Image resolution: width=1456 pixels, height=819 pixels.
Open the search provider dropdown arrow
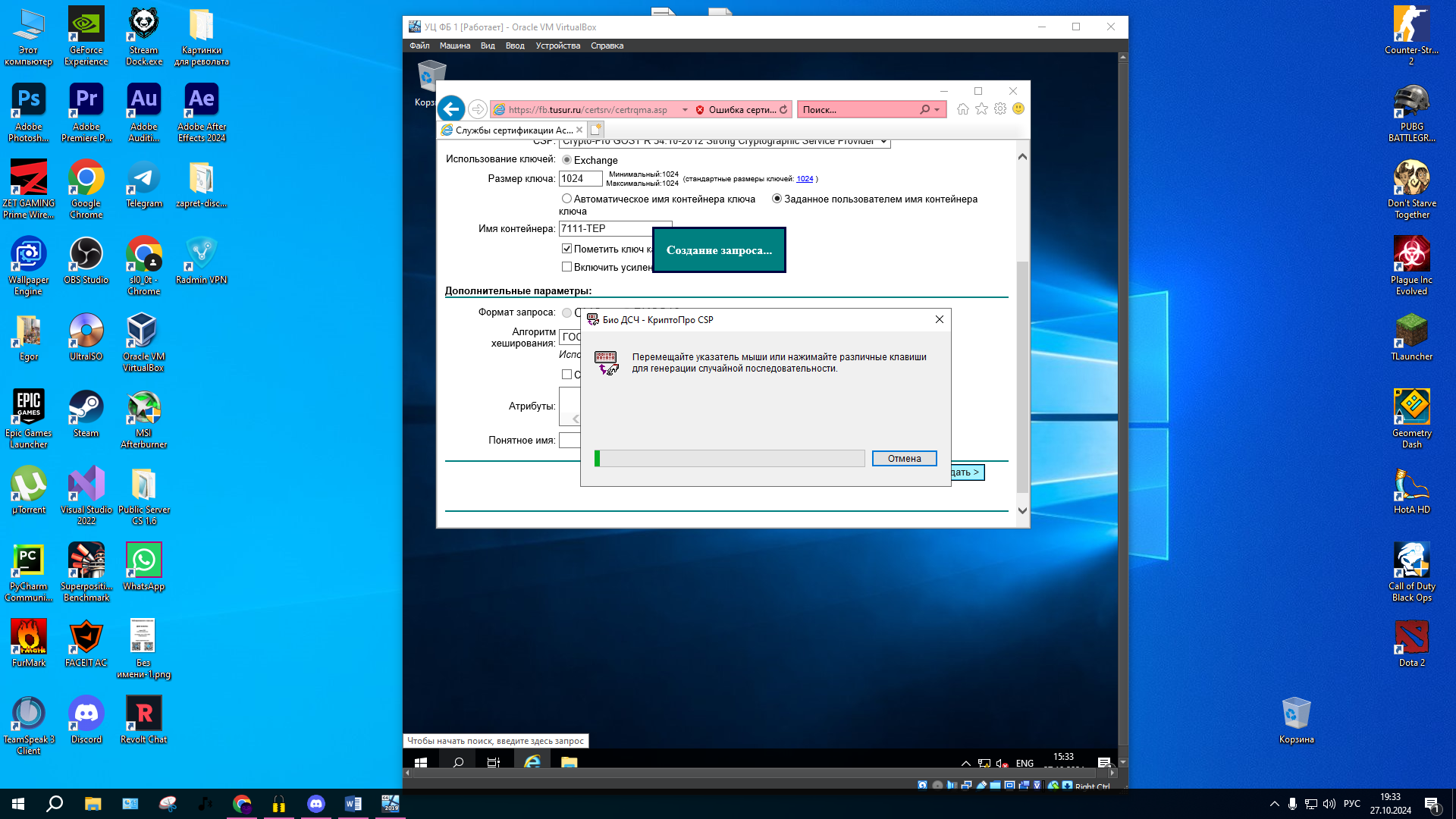(x=938, y=109)
